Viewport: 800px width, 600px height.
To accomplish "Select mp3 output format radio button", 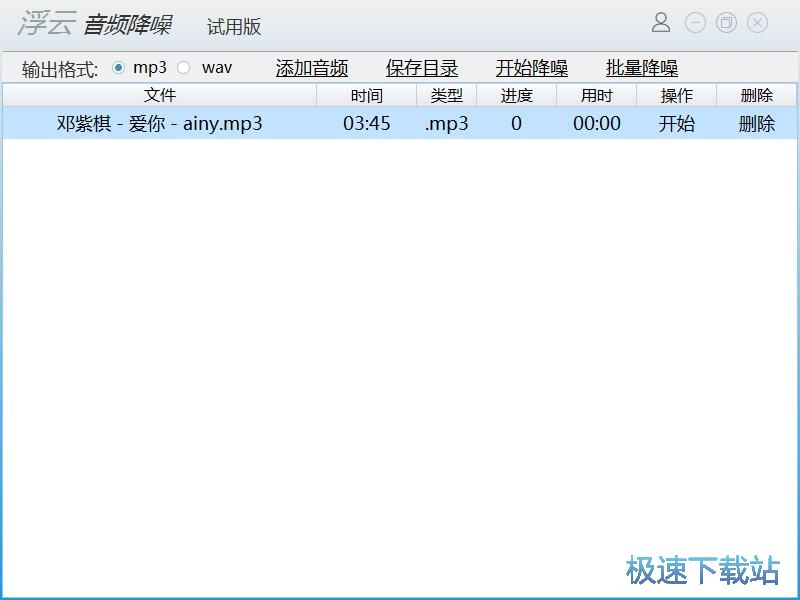I will [118, 67].
